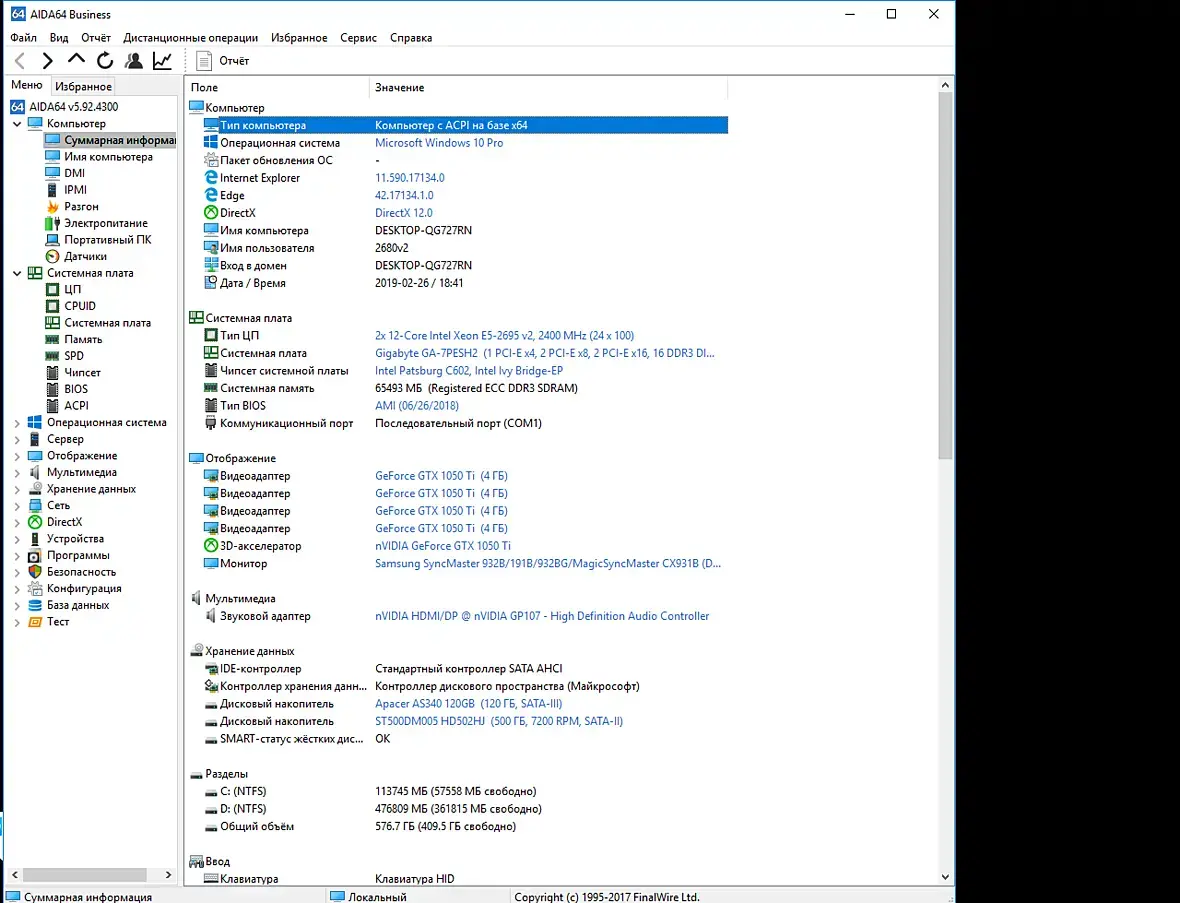Image resolution: width=1180 pixels, height=903 pixels.
Task: Select the Чипсет tree item
Action: pos(82,372)
